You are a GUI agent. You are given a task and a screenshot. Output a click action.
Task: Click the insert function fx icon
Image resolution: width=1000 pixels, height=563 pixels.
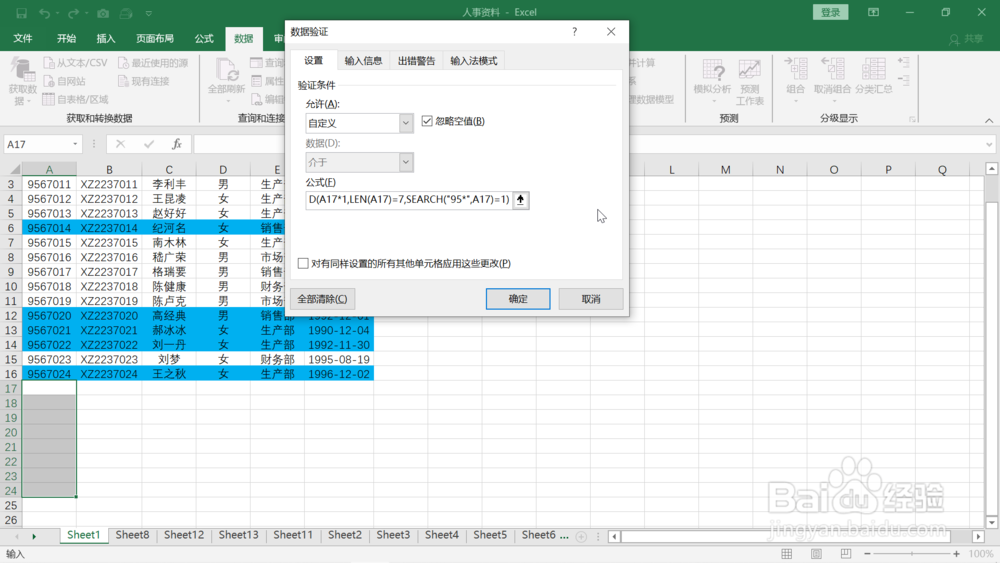click(177, 144)
